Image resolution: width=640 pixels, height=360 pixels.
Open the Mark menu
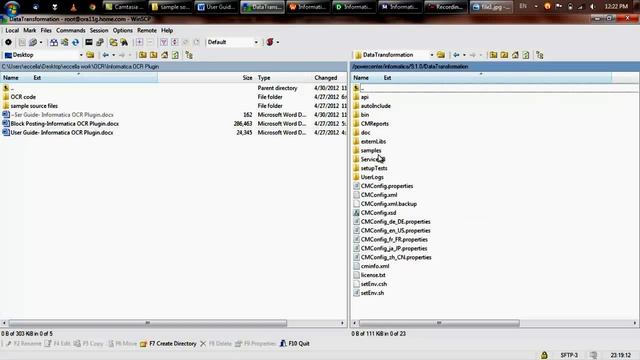click(x=29, y=30)
